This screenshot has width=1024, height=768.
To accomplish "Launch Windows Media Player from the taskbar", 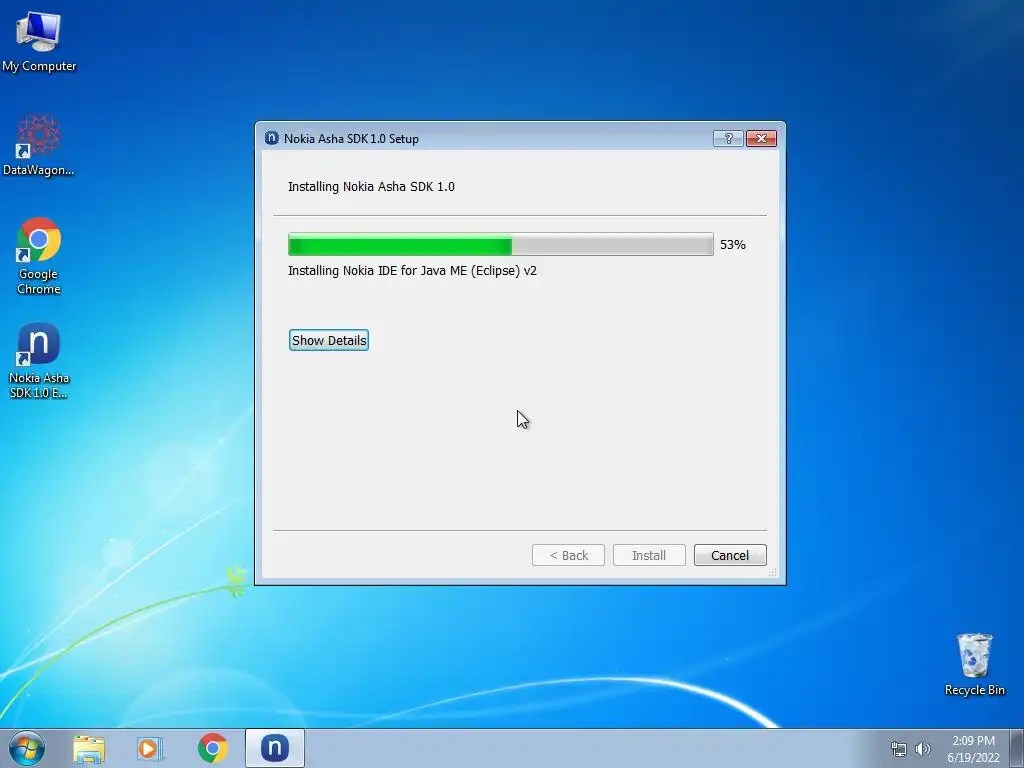I will [x=150, y=748].
